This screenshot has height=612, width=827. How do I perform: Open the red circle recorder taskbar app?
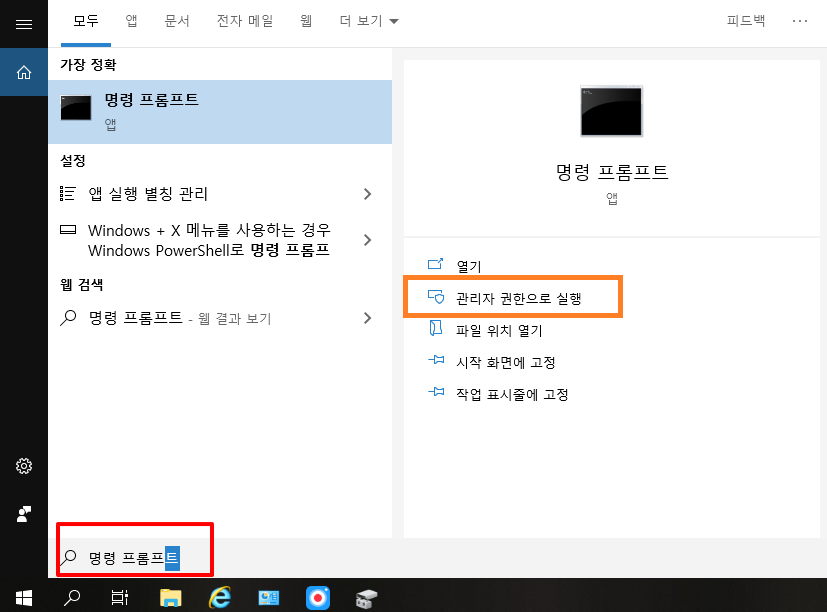pos(318,598)
